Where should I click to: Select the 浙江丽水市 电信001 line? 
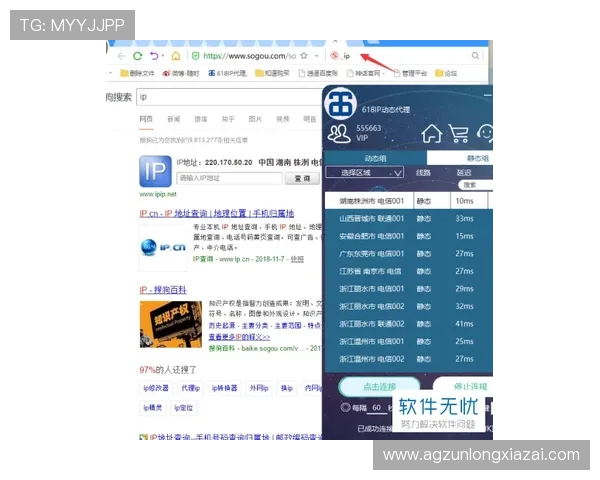point(409,289)
